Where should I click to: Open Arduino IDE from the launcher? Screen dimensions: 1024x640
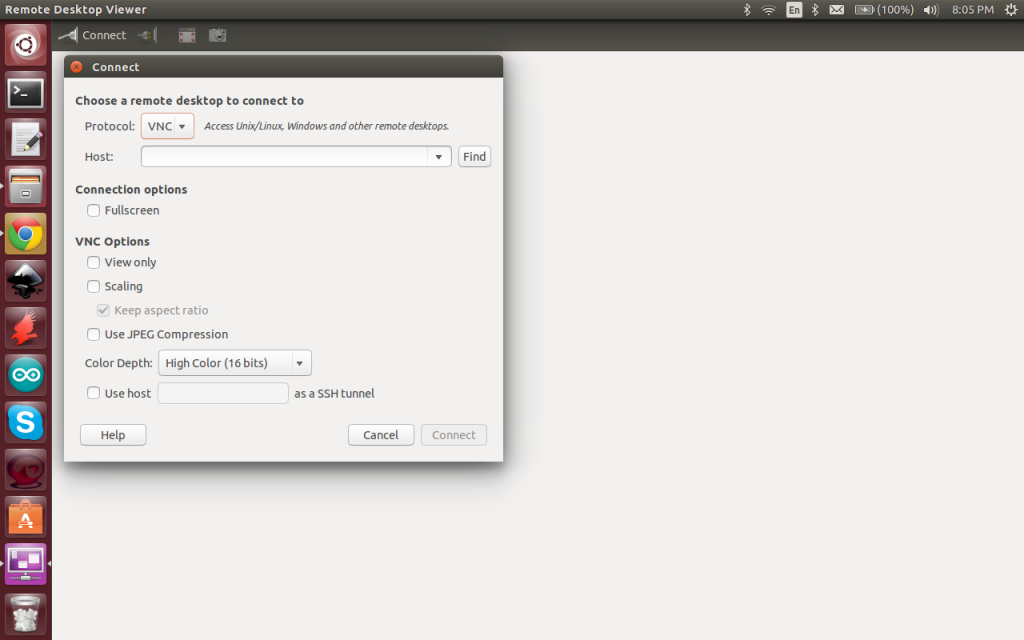click(26, 376)
